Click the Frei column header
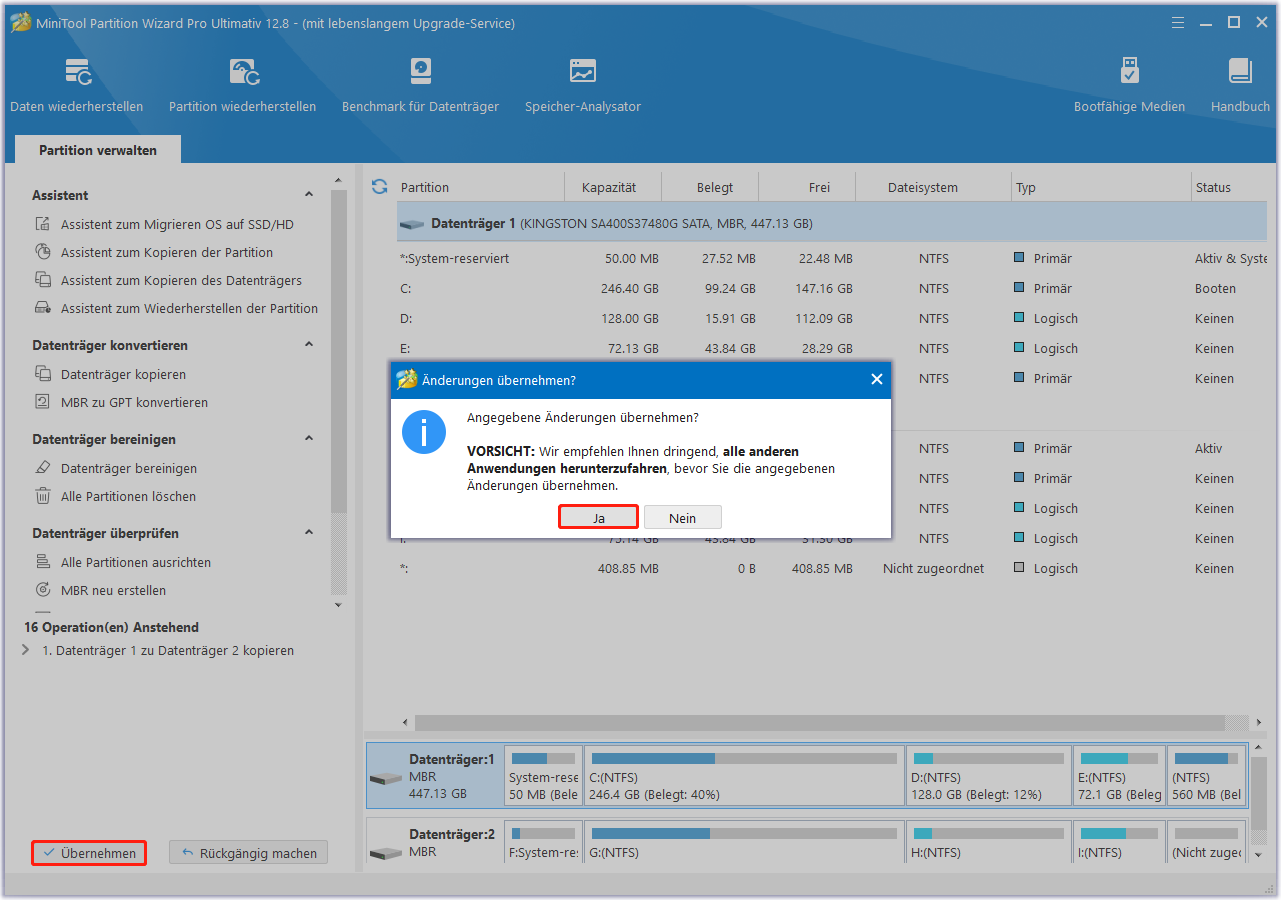This screenshot has width=1281, height=900. coord(808,187)
